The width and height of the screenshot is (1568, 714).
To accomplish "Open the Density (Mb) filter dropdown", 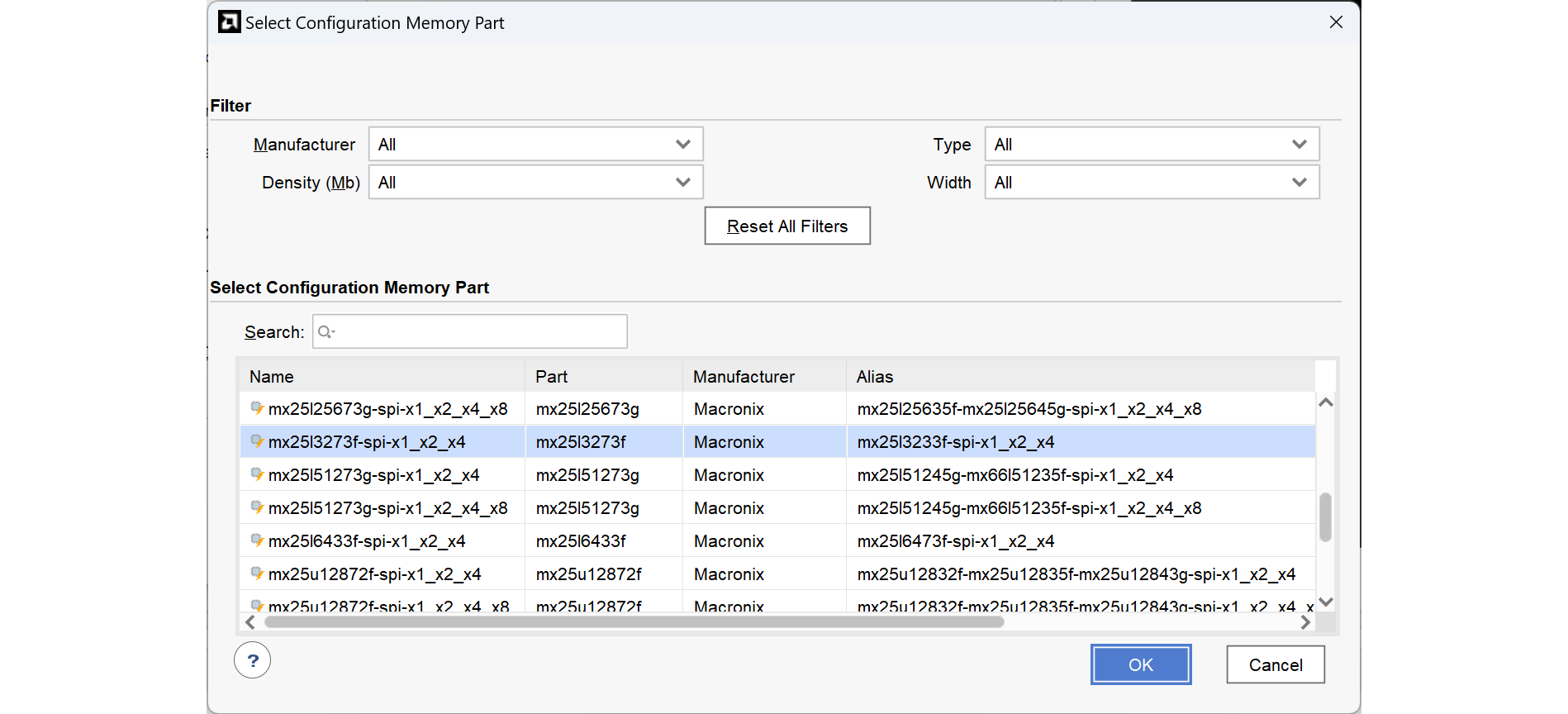I will 535,183.
